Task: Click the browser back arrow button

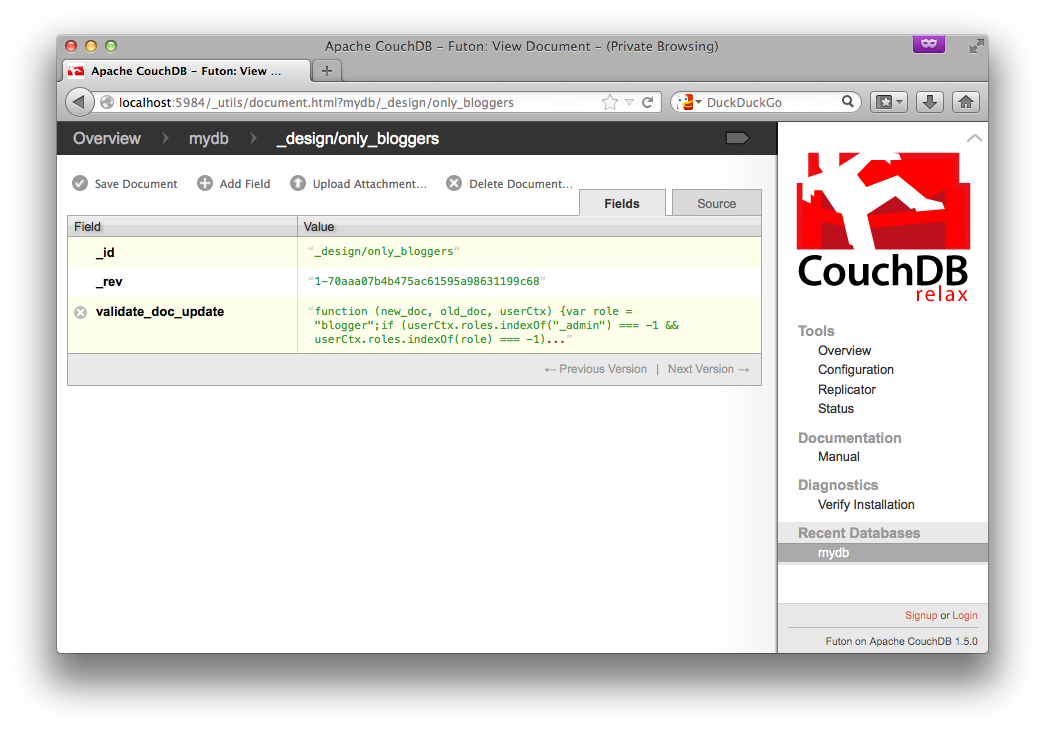Action: pyautogui.click(x=79, y=102)
